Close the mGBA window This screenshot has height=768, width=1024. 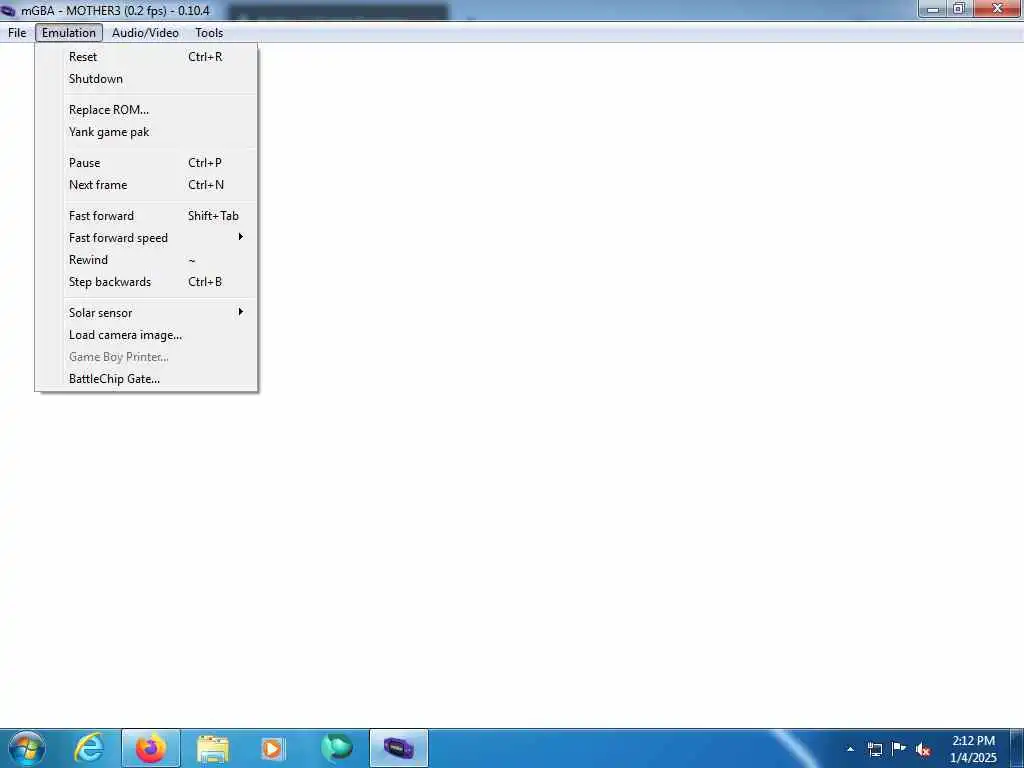pyautogui.click(x=997, y=9)
